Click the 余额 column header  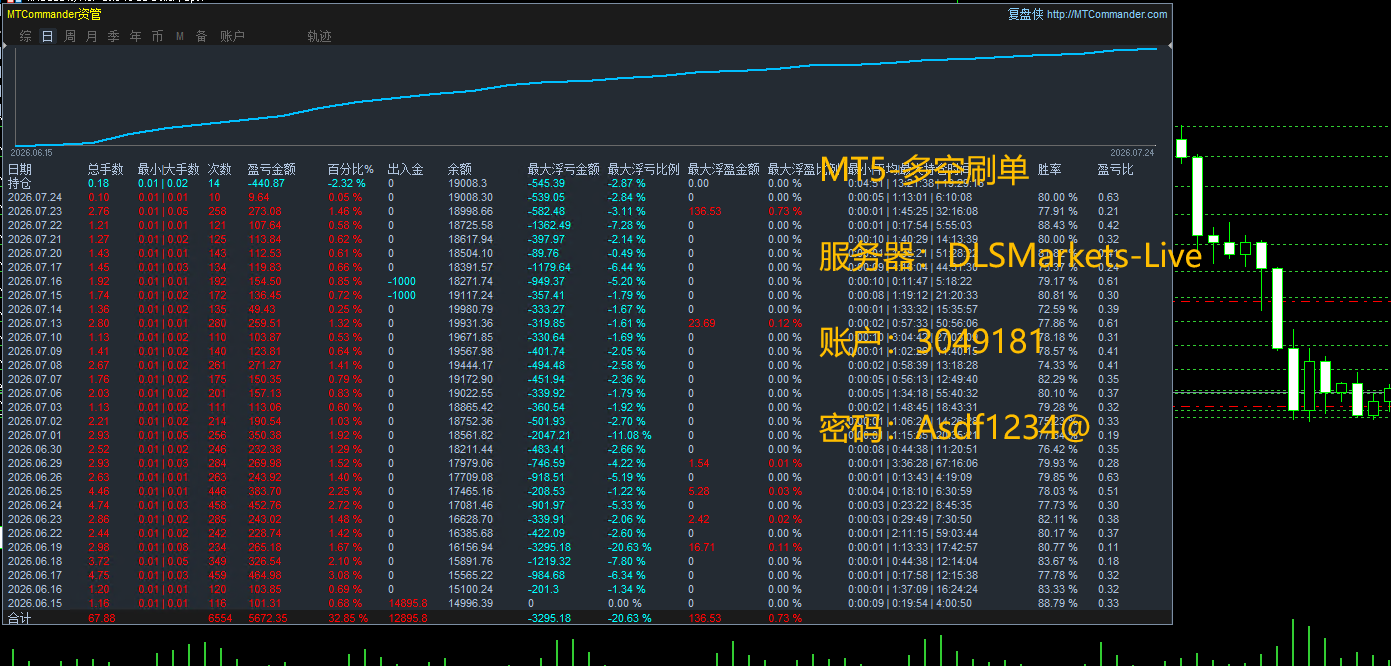point(460,169)
